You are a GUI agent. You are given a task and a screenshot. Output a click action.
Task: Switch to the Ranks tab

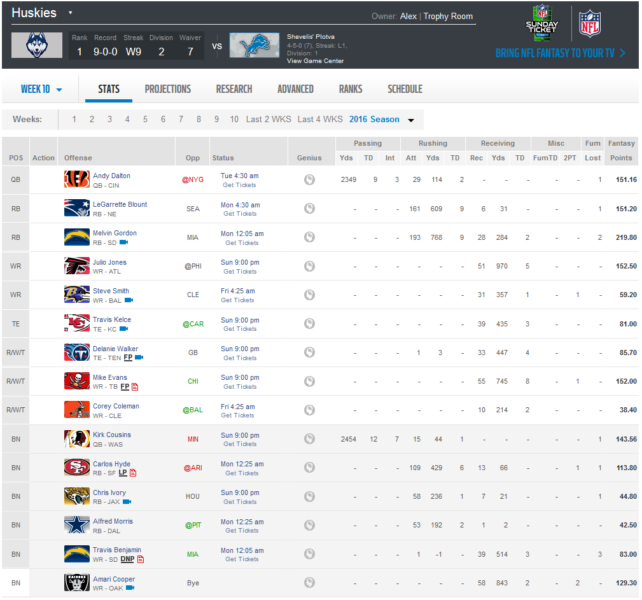350,89
